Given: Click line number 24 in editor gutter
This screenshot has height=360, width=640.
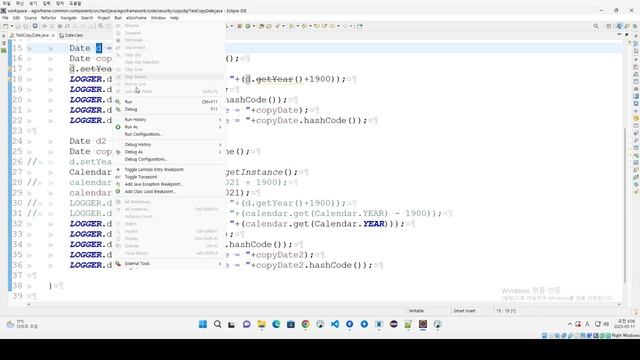Looking at the screenshot, I should point(17,141).
